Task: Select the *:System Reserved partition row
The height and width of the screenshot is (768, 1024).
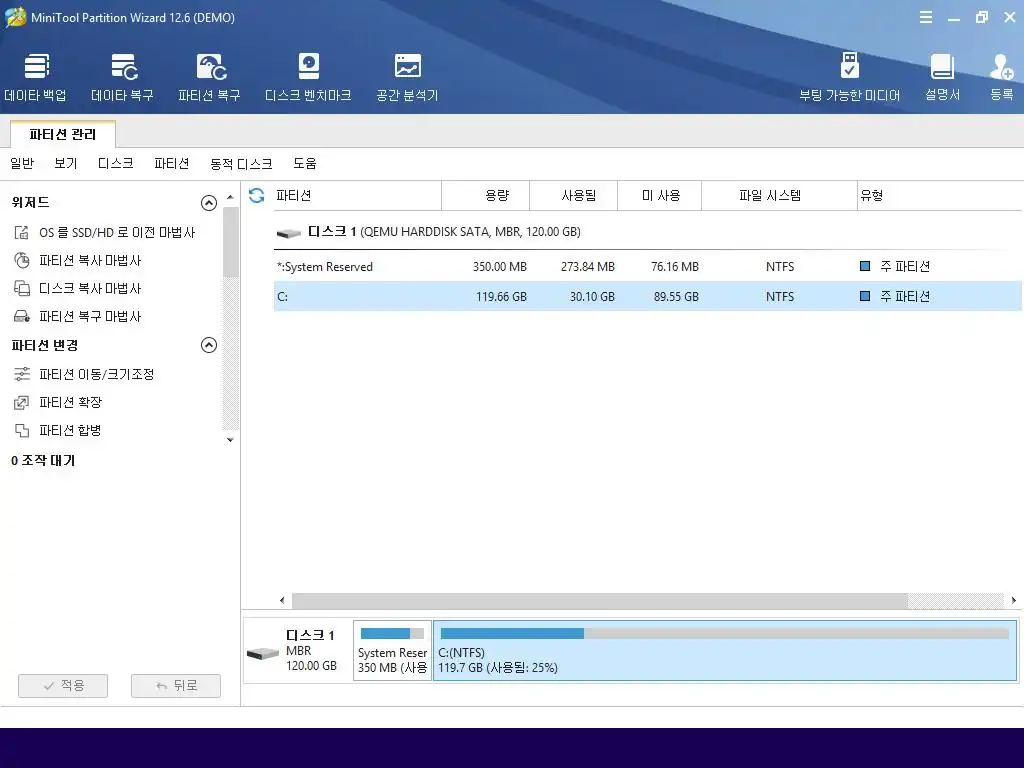Action: [648, 266]
